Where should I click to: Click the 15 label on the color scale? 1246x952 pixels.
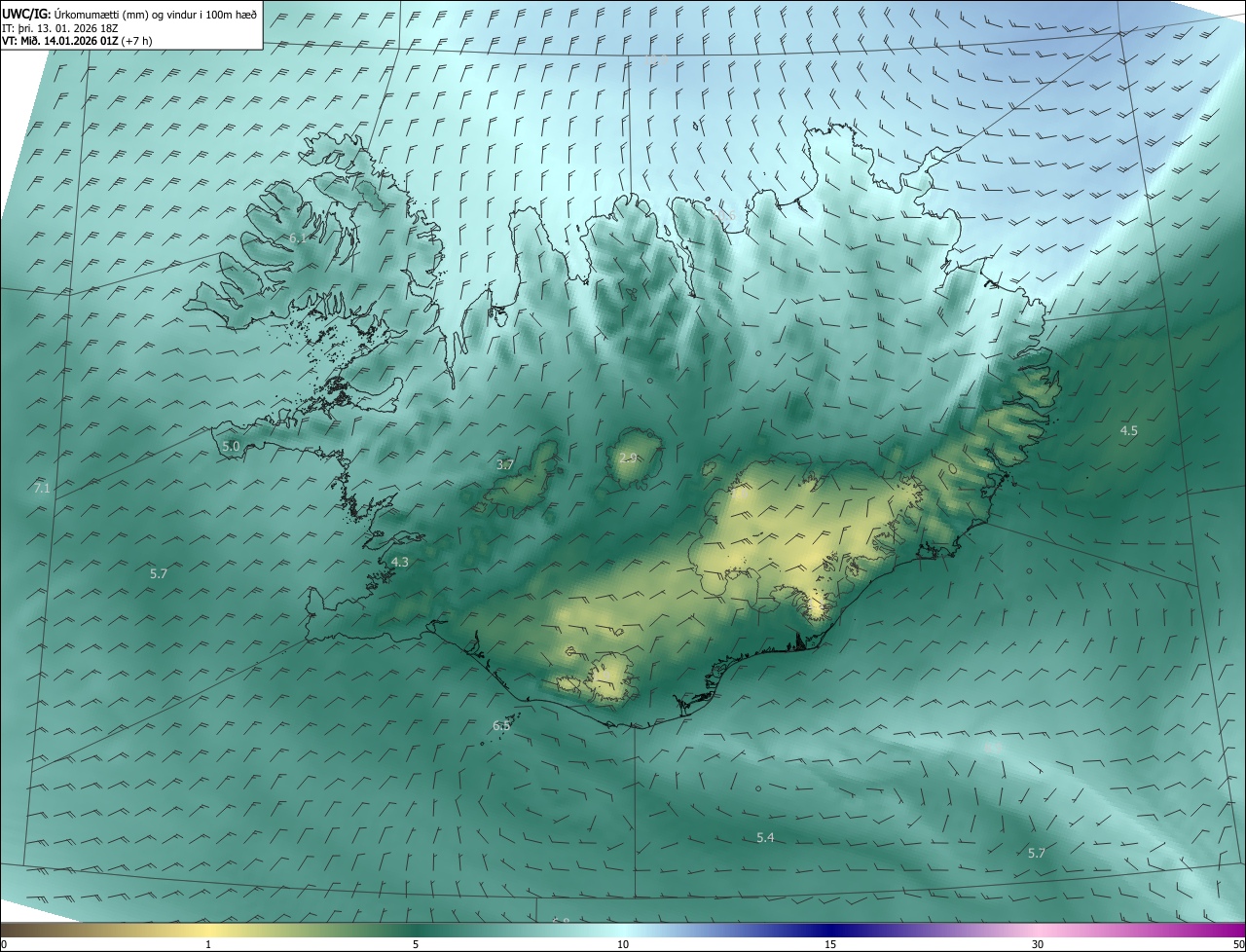coord(830,944)
